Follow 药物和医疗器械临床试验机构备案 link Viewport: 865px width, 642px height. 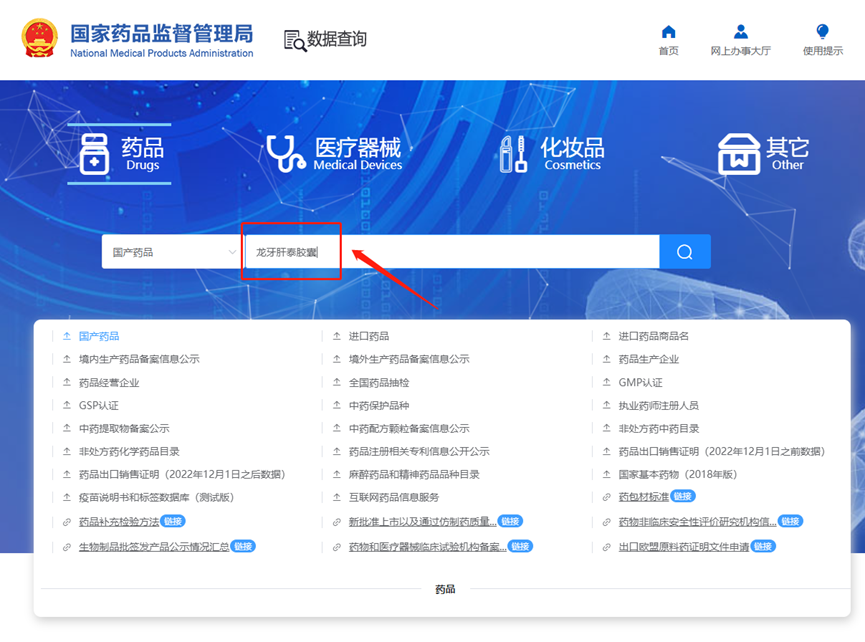tap(427, 547)
